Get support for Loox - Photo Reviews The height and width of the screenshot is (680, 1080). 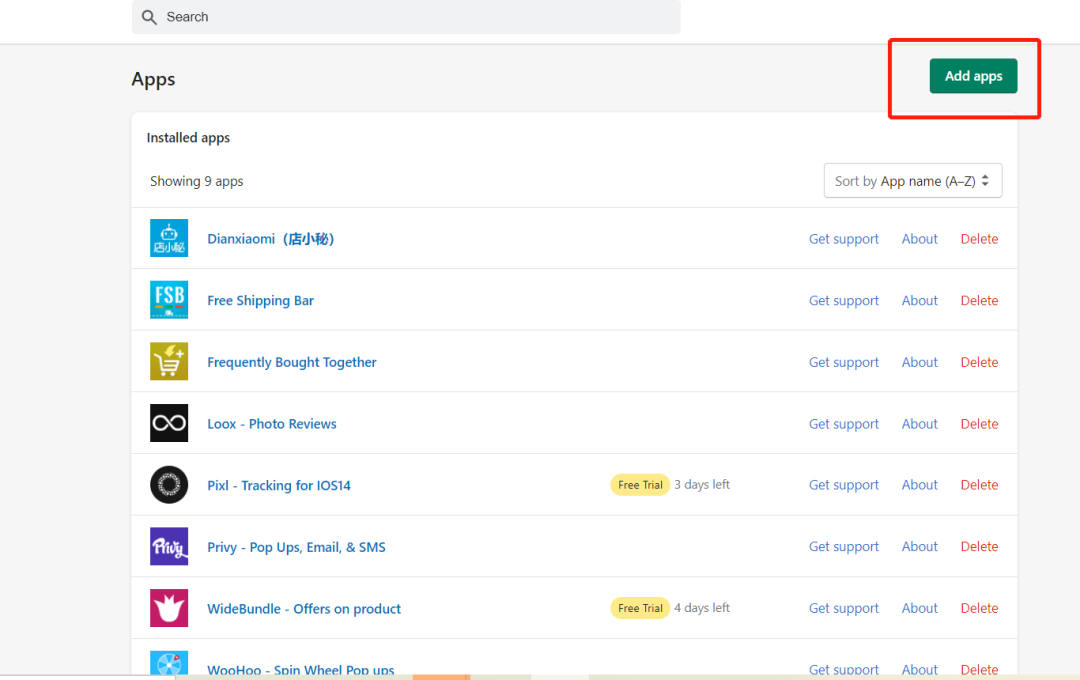(844, 424)
